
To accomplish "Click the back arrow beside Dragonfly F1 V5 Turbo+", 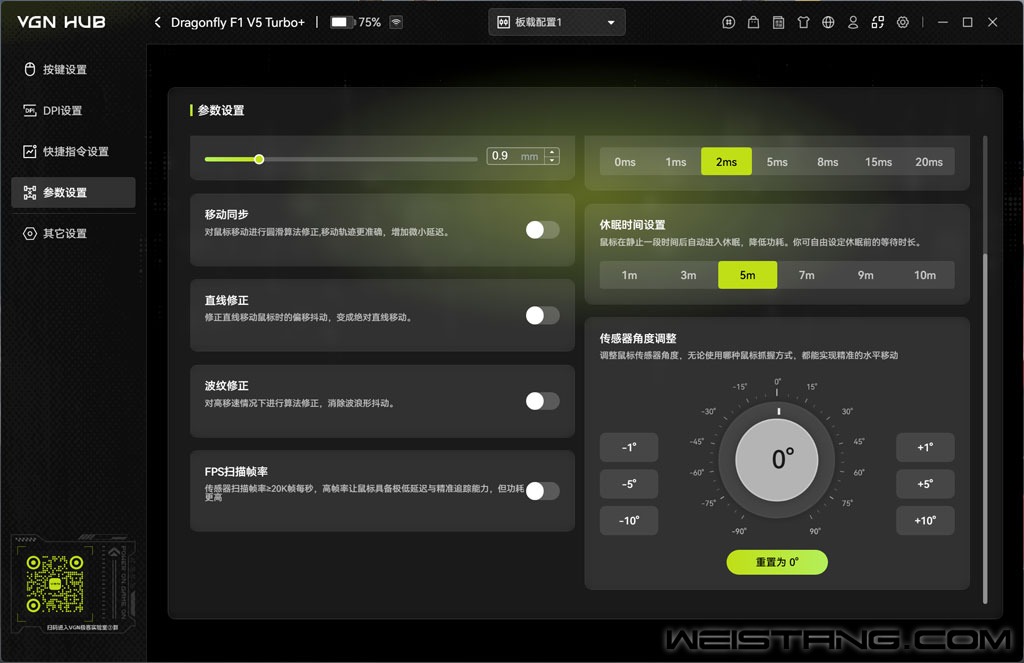I will [157, 22].
